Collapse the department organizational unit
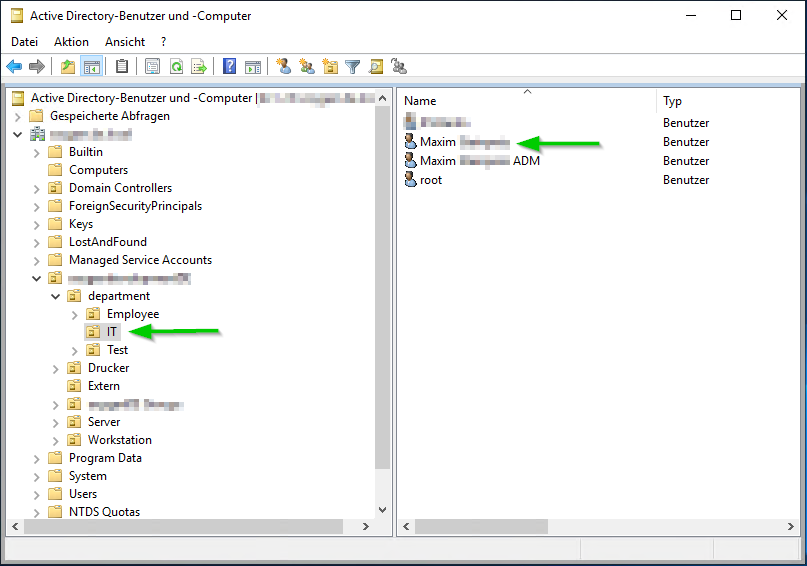807x566 pixels. (x=56, y=296)
